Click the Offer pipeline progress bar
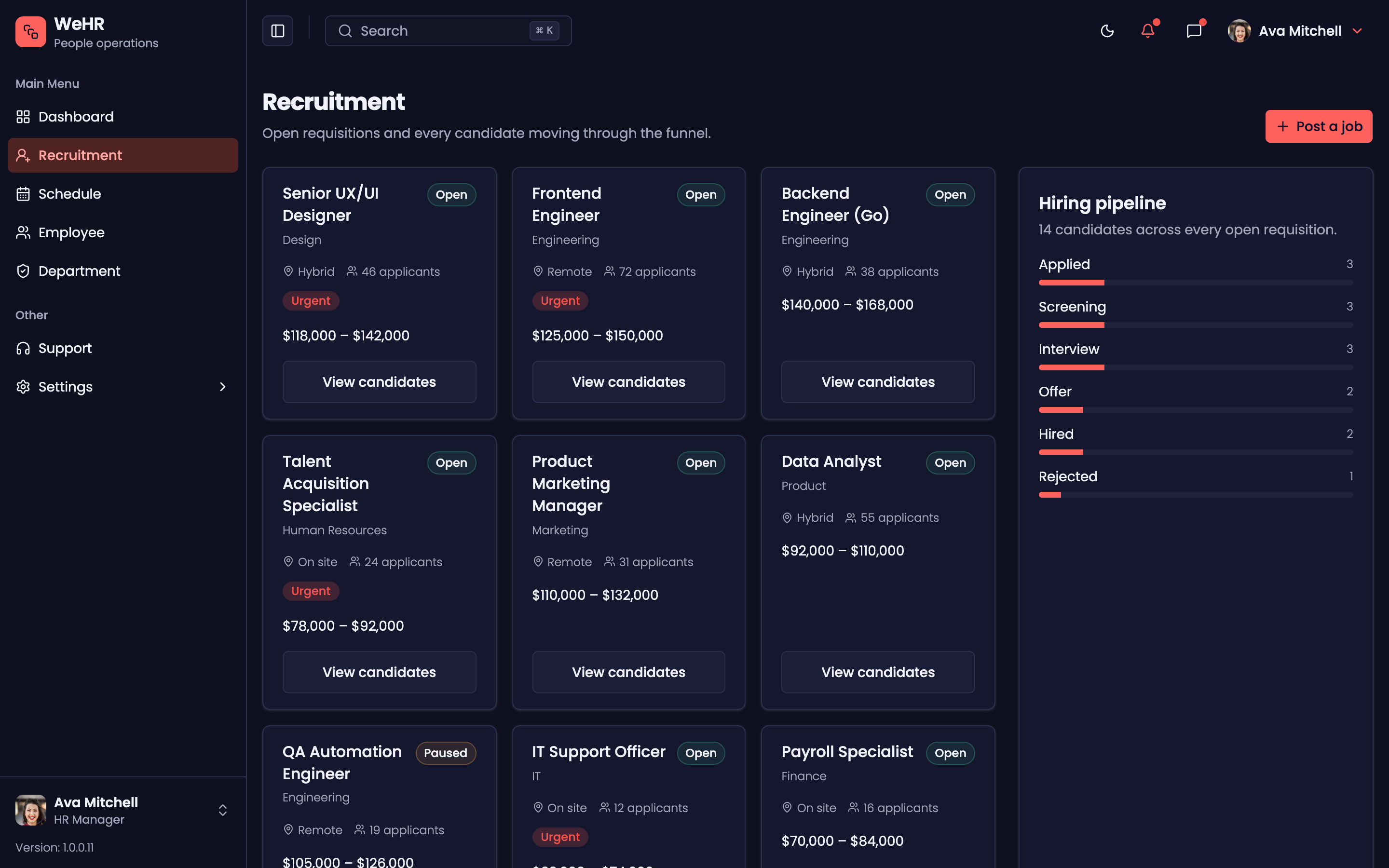The height and width of the screenshot is (868, 1389). click(x=1196, y=410)
